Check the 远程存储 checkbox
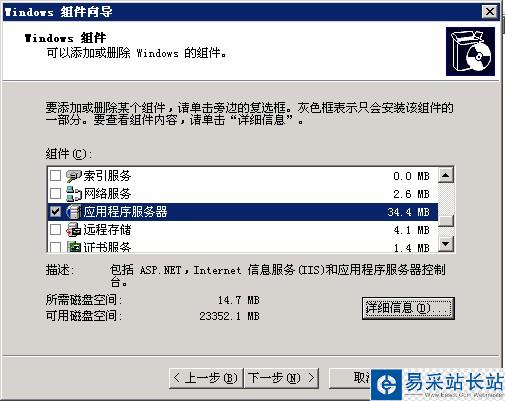This screenshot has height=401, width=505. (55, 229)
